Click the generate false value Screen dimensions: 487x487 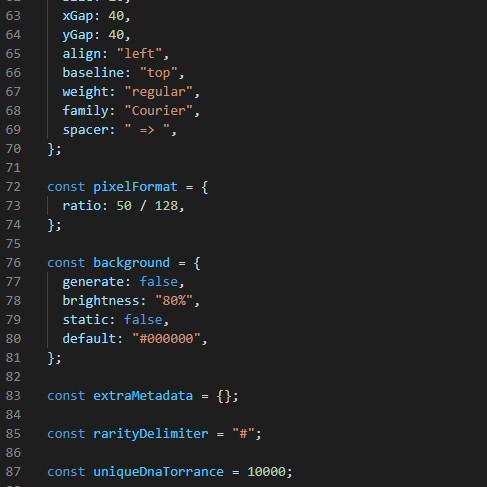(159, 282)
